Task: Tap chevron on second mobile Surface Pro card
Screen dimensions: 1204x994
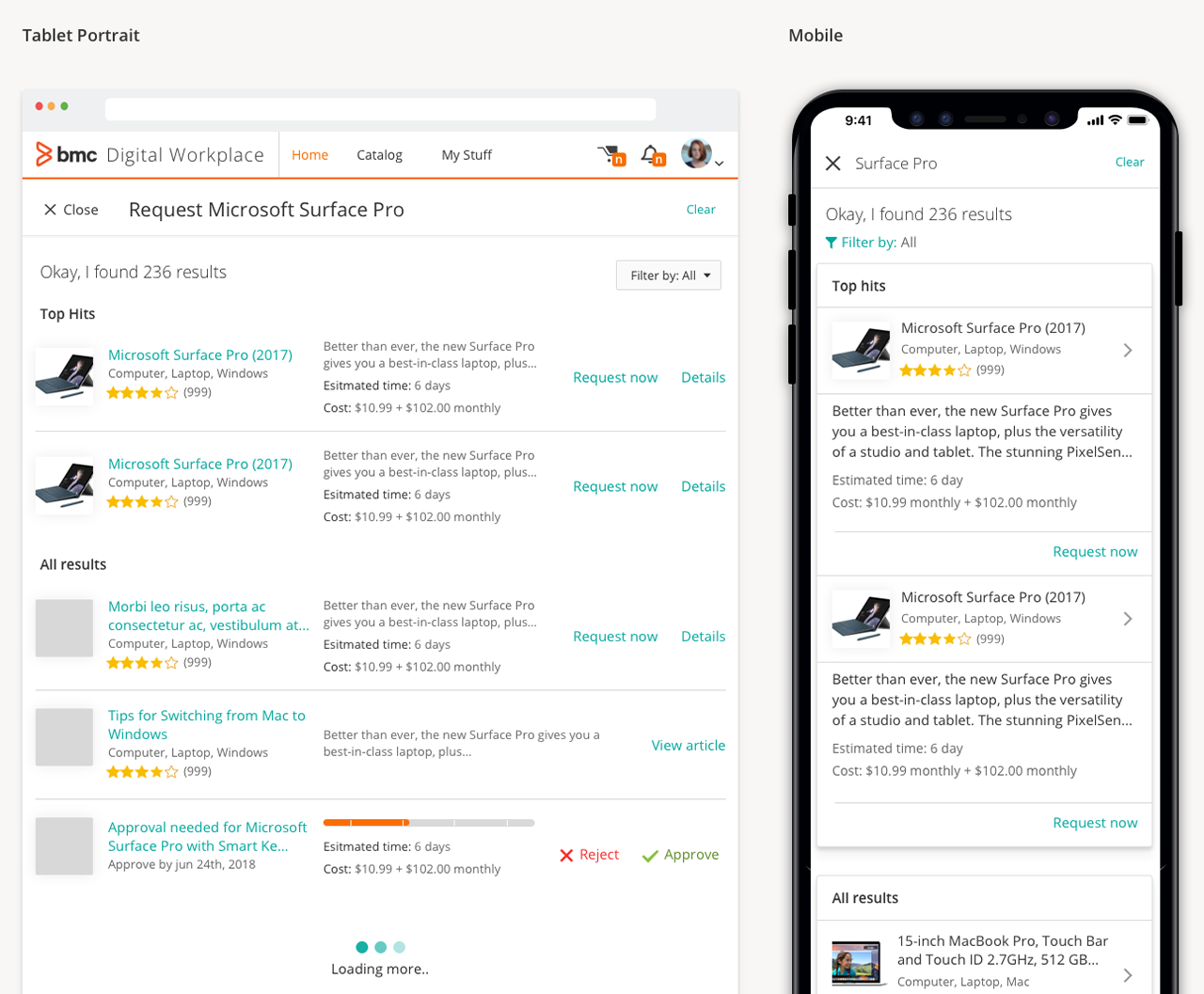Action: [x=1128, y=619]
